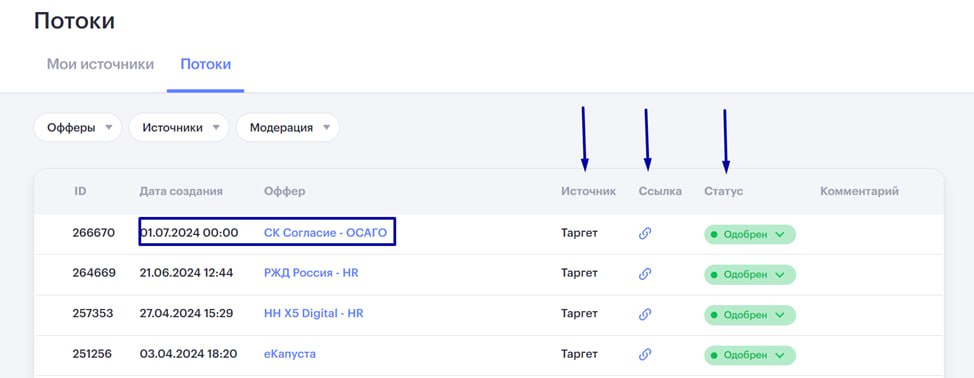Viewport: 974px width, 378px height.
Task: Expand Одобрен status for flow 257353
Action: 750,315
